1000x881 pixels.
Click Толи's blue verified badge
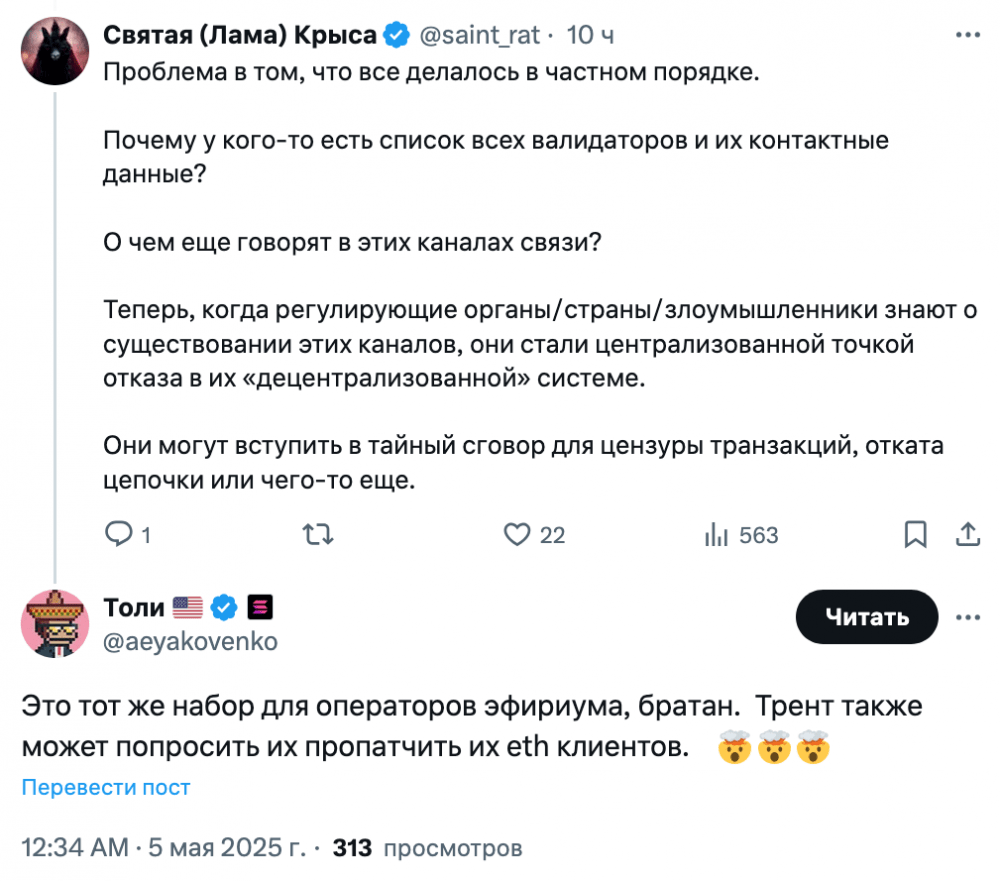224,607
